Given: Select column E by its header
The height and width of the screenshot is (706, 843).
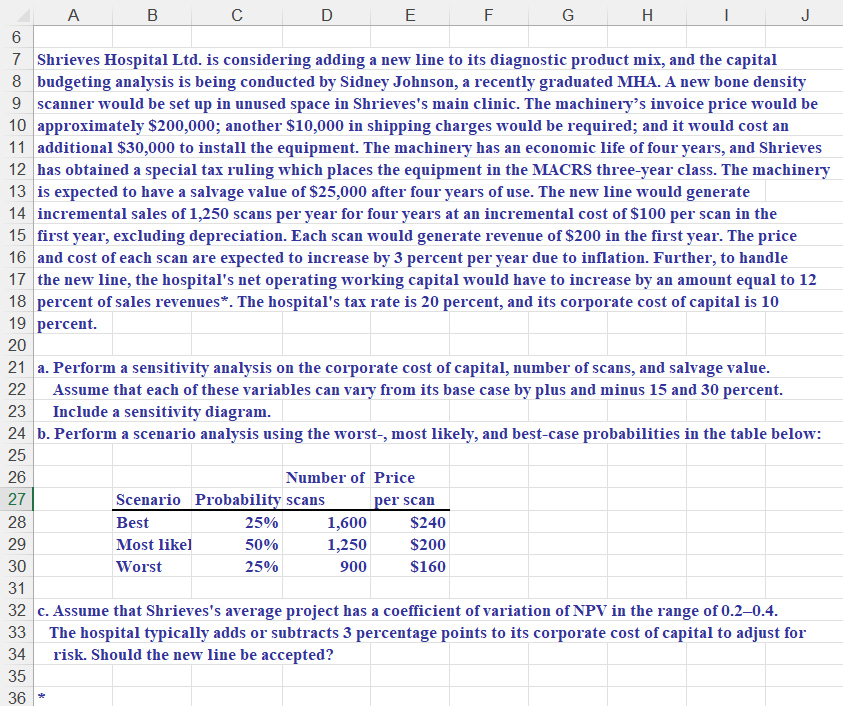Looking at the screenshot, I should click(410, 14).
